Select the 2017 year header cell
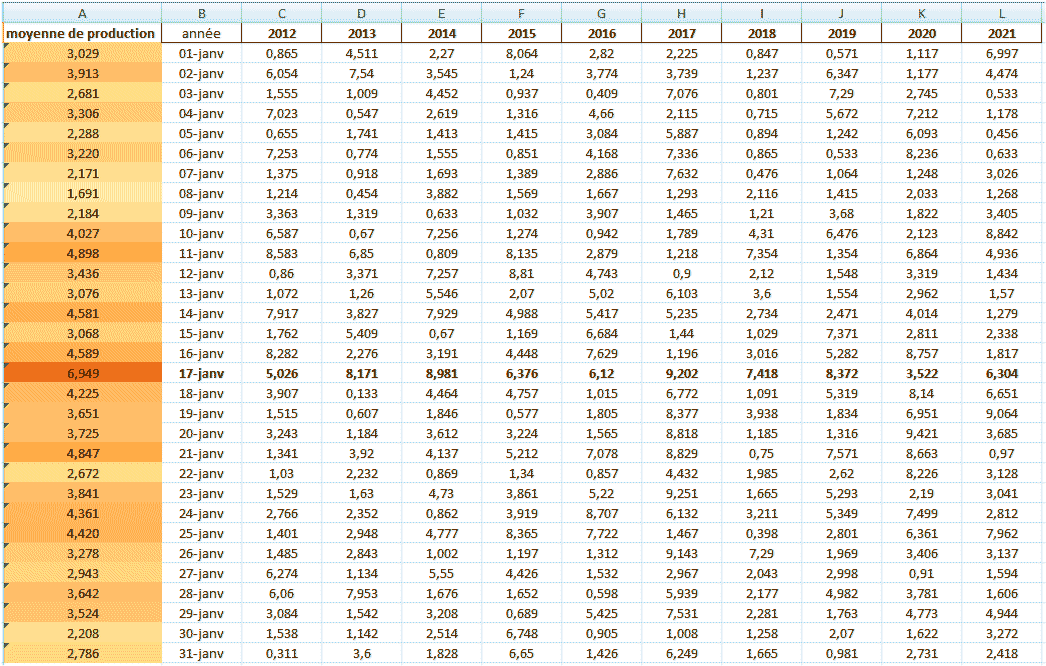 point(682,33)
